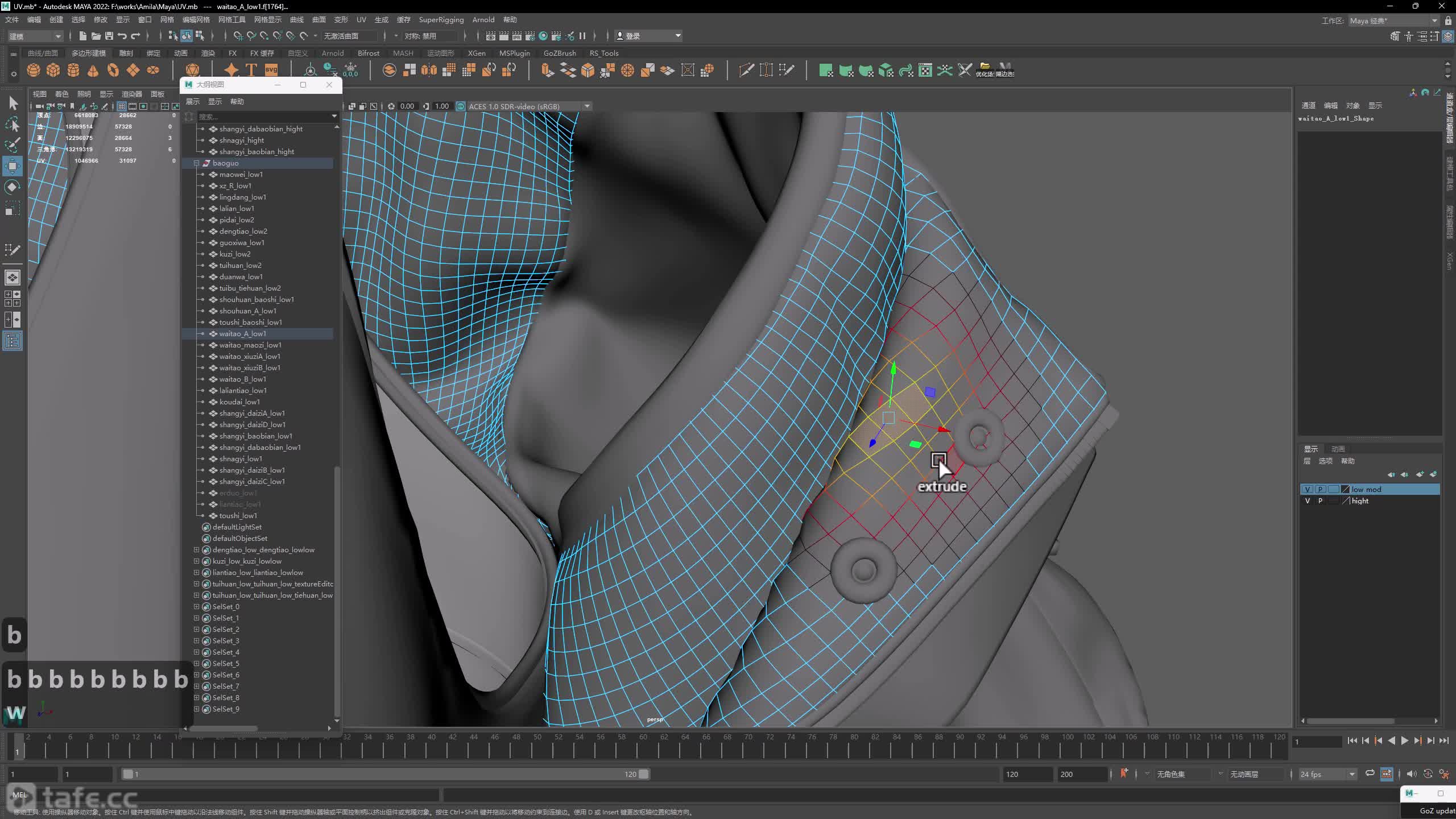Viewport: 1456px width, 819px height.
Task: Activate the Scale tool in toolbox
Action: pyautogui.click(x=13, y=209)
